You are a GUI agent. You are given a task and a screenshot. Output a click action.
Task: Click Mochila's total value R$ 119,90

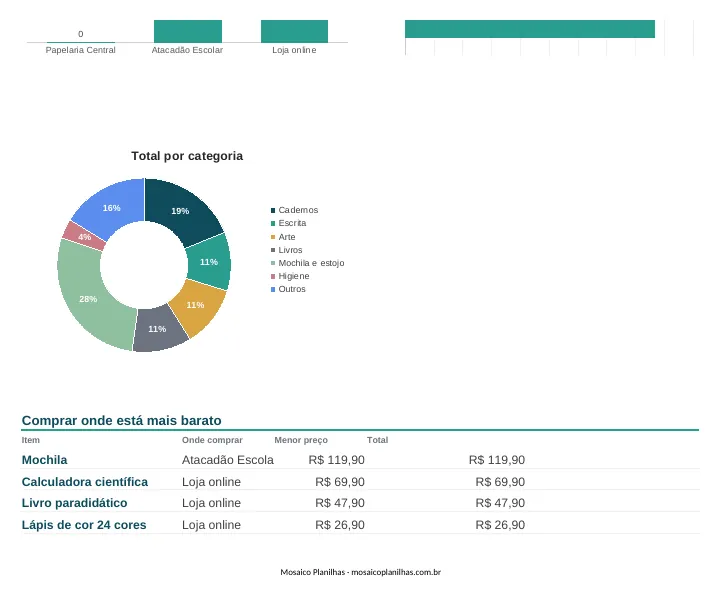pos(497,460)
